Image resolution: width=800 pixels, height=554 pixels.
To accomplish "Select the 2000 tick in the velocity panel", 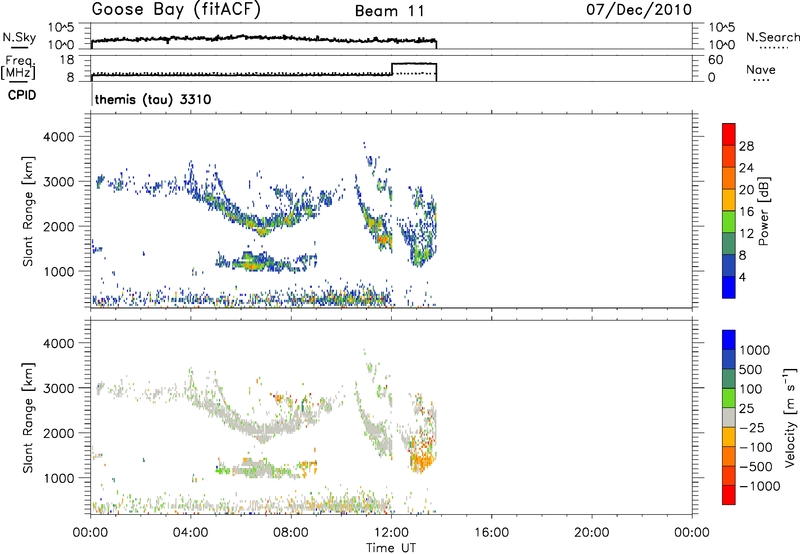I will pyautogui.click(x=61, y=433).
